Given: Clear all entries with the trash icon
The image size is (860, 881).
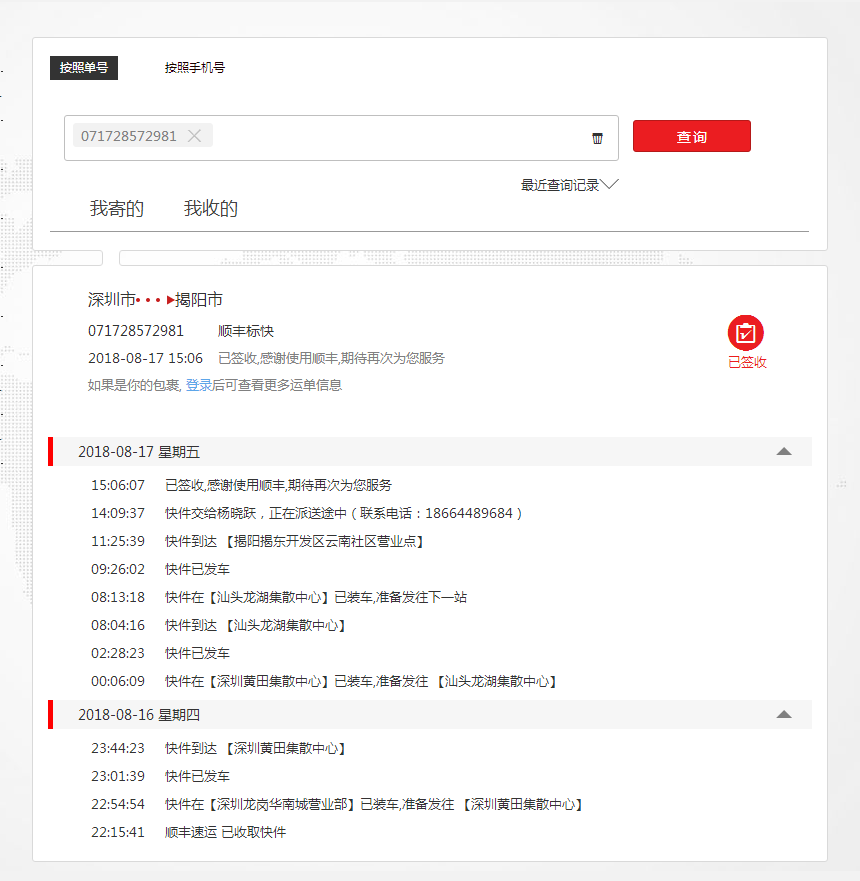Looking at the screenshot, I should [x=597, y=138].
